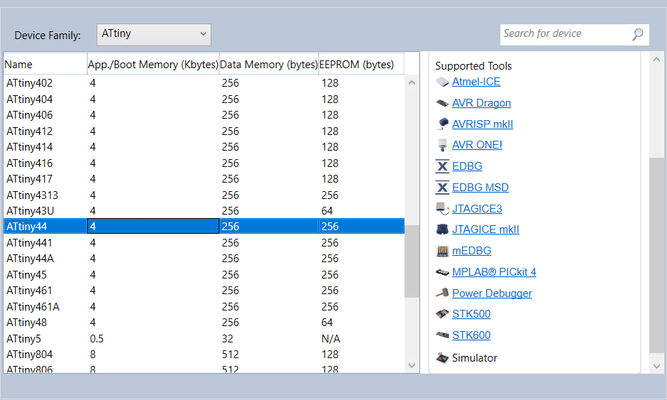This screenshot has height=400, width=667.
Task: Click the Atmel-ICE tool icon
Action: coord(443,82)
